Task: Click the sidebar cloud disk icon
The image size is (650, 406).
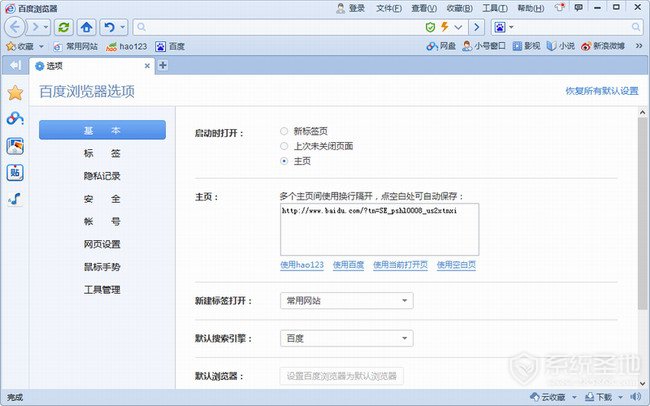Action: click(15, 119)
